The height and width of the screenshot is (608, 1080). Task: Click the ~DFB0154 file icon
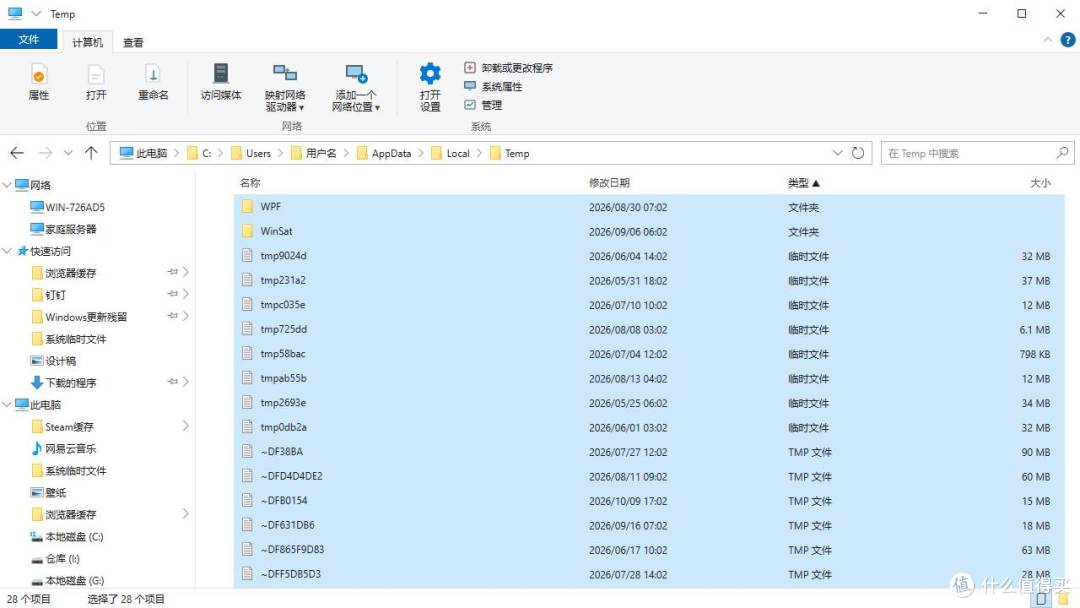247,500
